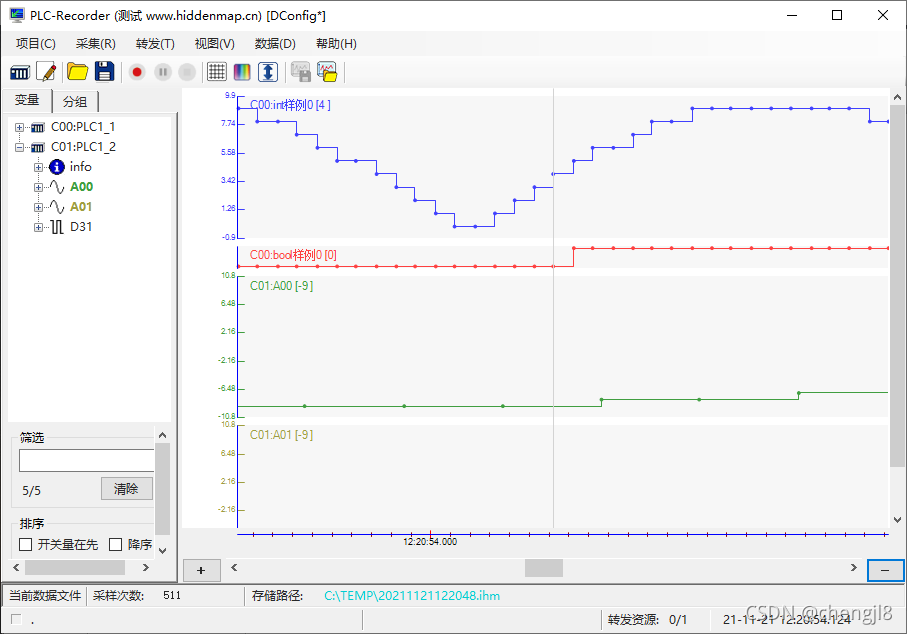The height and width of the screenshot is (634, 907).
Task: Open the 采集(R) menu
Action: point(95,44)
